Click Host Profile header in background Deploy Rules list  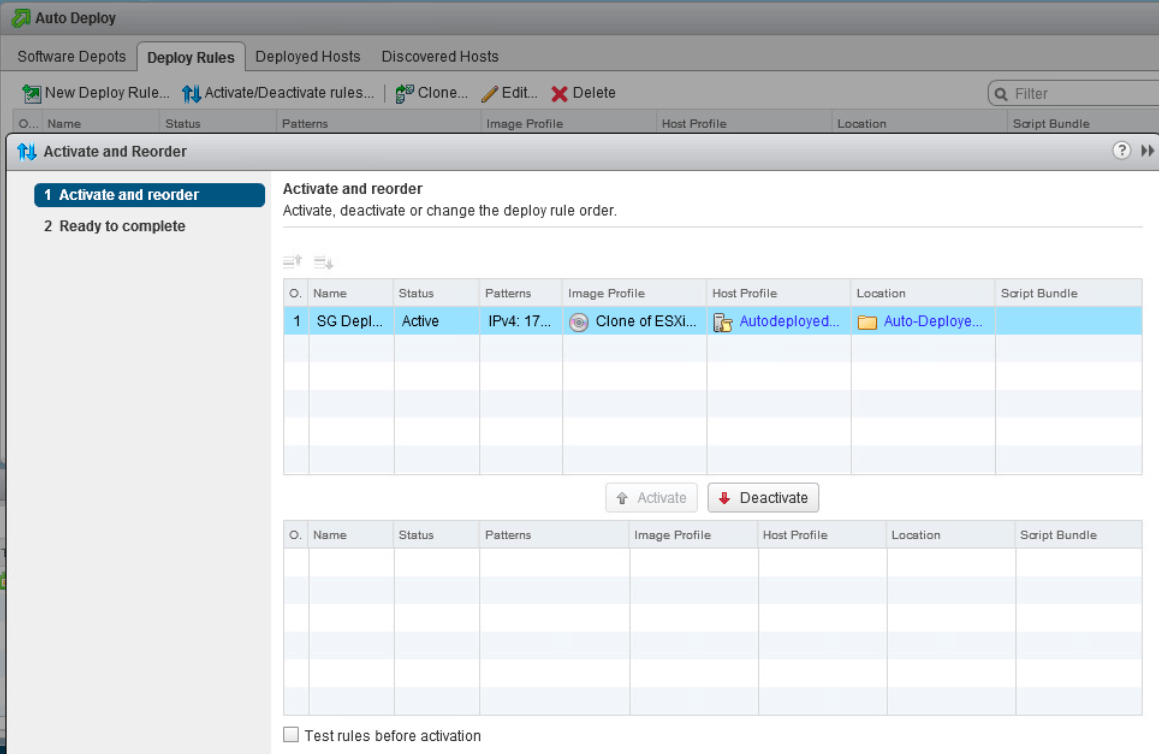744,123
